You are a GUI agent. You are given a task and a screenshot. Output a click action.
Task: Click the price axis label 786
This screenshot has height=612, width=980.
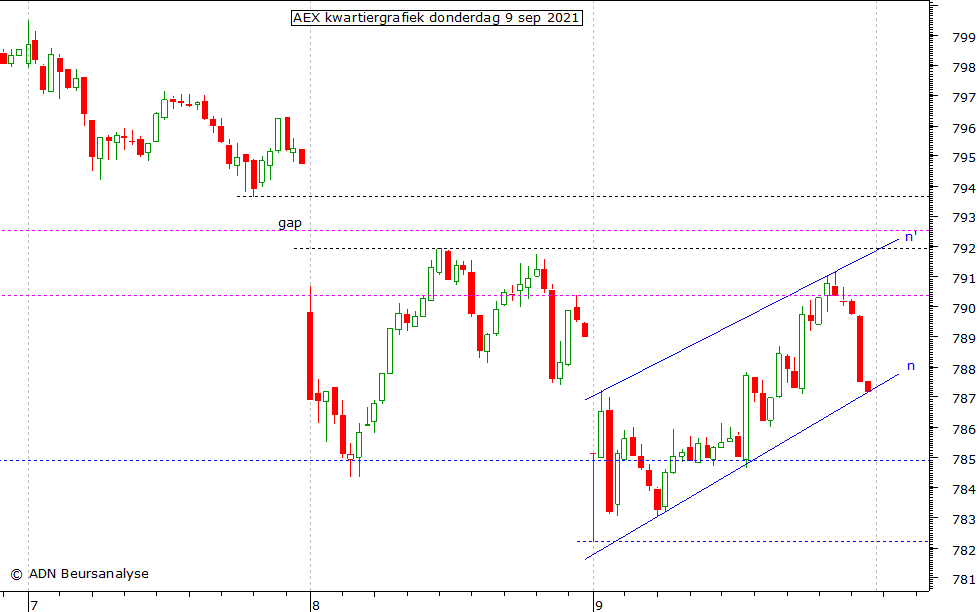click(x=963, y=429)
